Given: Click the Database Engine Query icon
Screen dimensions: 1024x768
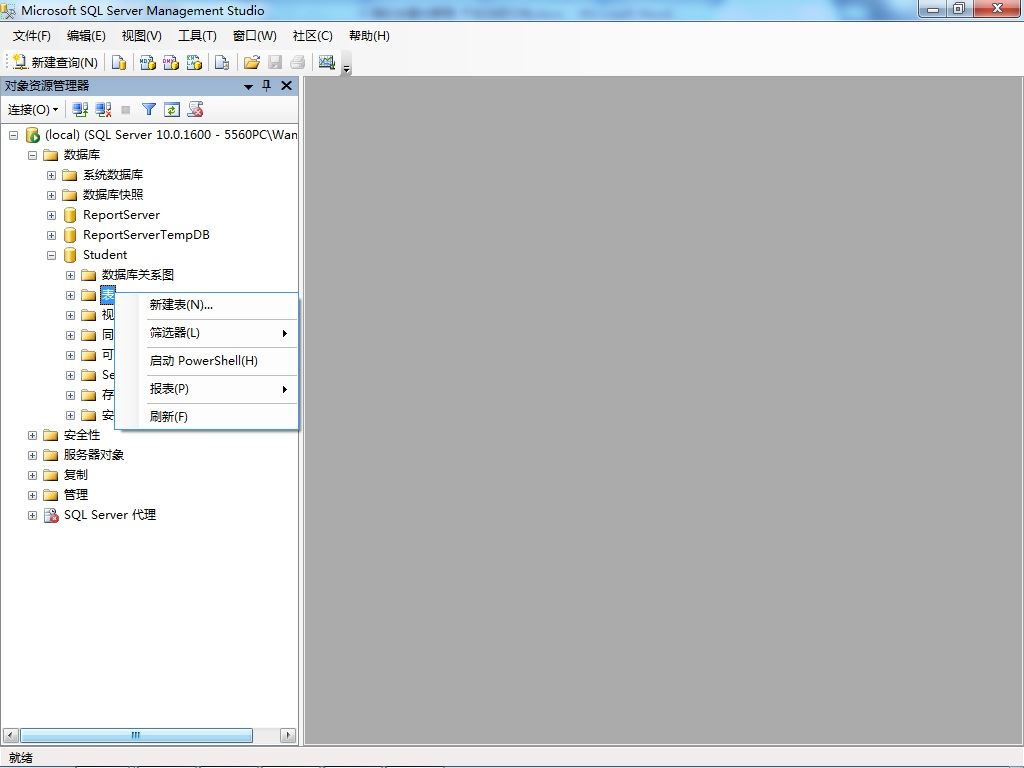Looking at the screenshot, I should [x=119, y=62].
